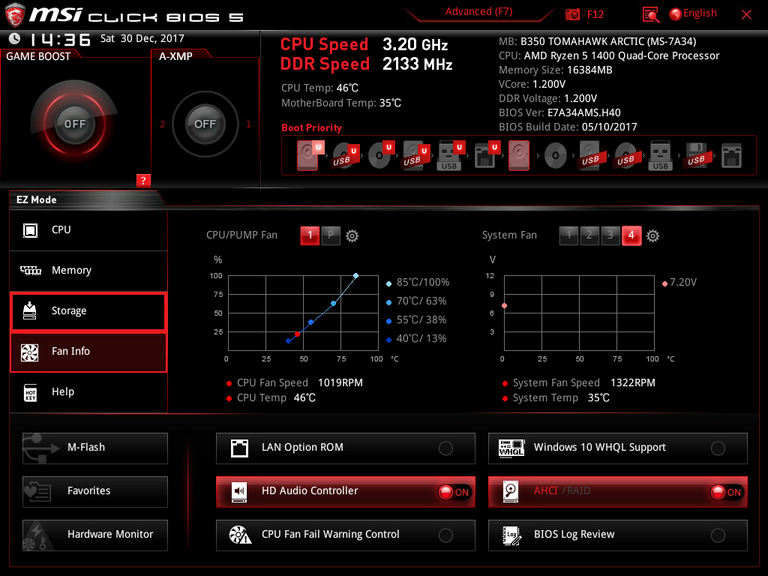Select the legacy USB key boot icon
The width and height of the screenshot is (768, 576).
pyautogui.click(x=660, y=156)
